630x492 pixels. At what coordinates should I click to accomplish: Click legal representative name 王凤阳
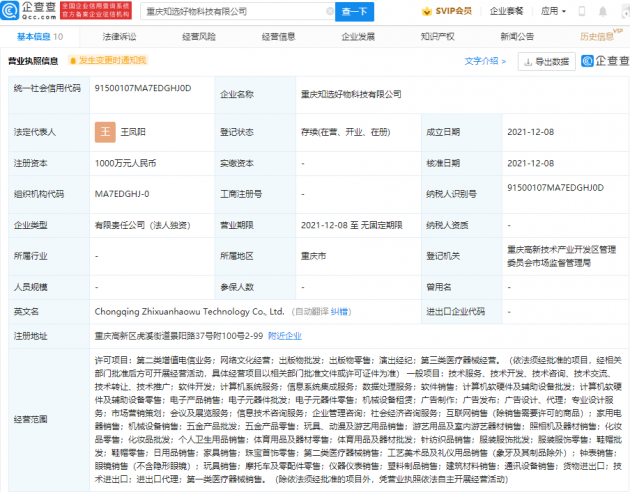pos(133,132)
